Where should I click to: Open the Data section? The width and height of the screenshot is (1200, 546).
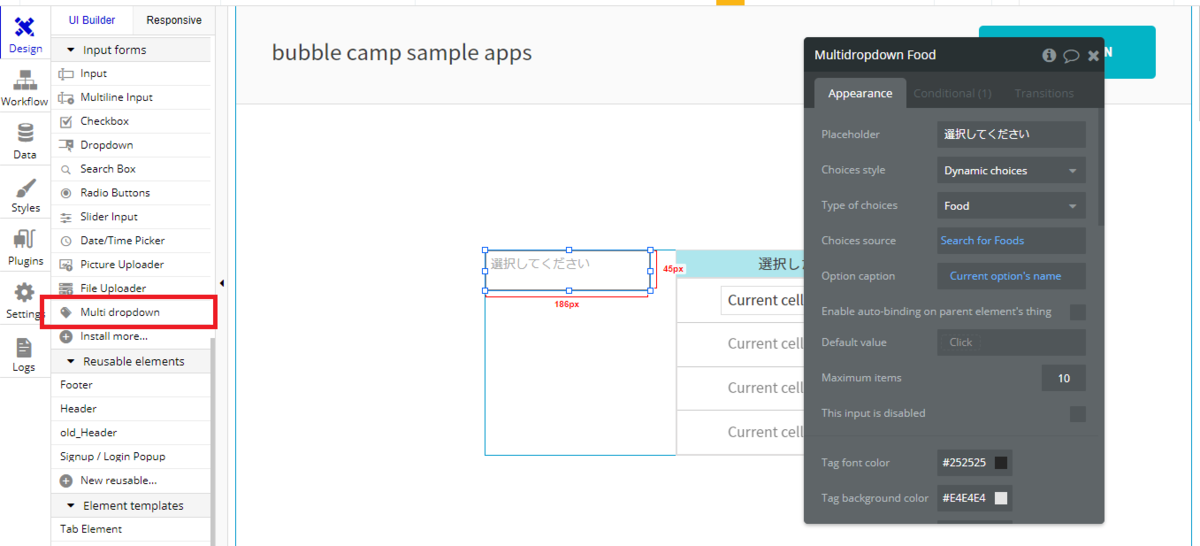pyautogui.click(x=25, y=141)
